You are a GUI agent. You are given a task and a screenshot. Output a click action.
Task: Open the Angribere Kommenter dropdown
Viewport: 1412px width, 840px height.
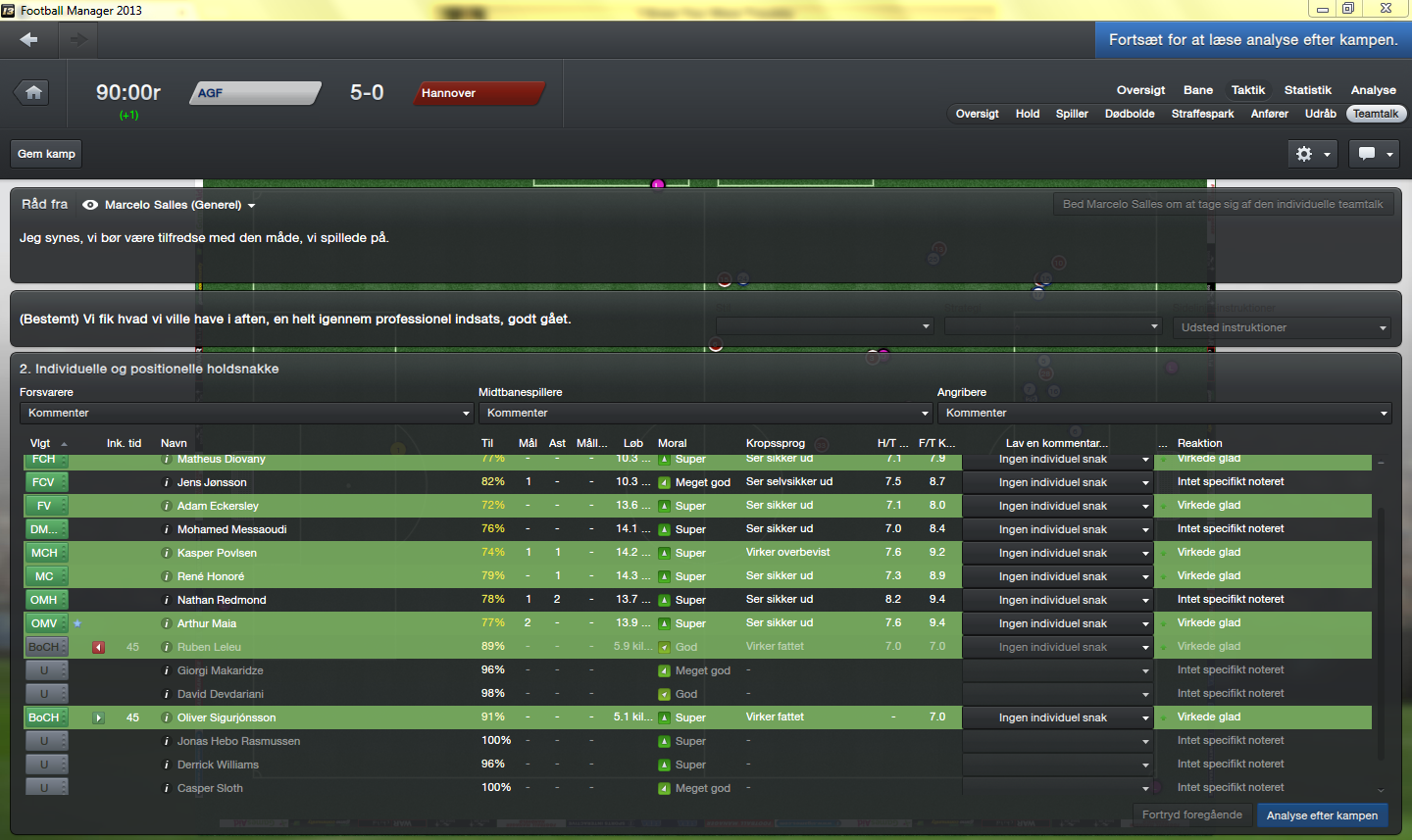coord(1164,413)
